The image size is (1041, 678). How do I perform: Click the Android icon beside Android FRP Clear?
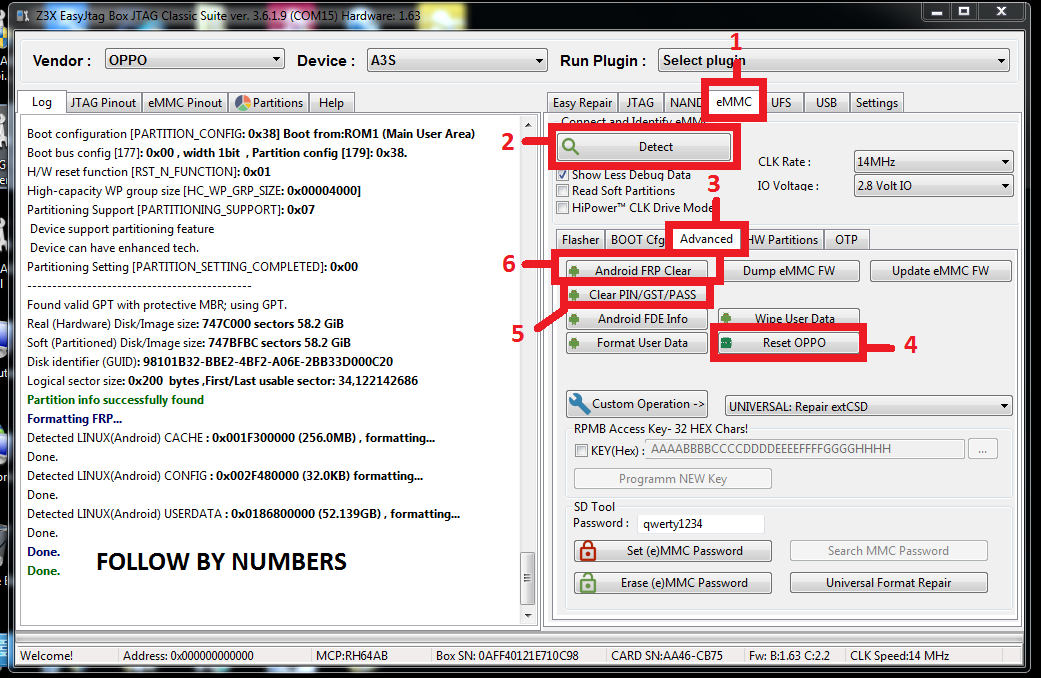pyautogui.click(x=574, y=271)
